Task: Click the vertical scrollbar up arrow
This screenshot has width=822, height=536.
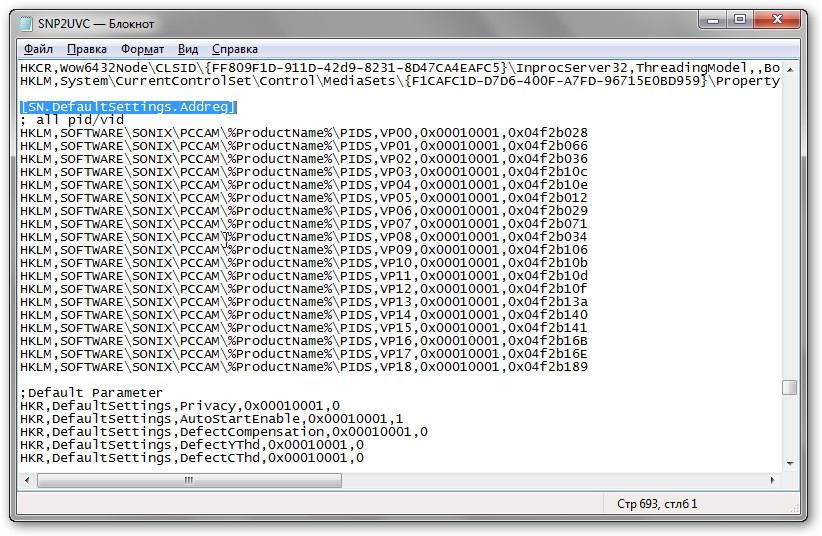Action: [x=789, y=68]
